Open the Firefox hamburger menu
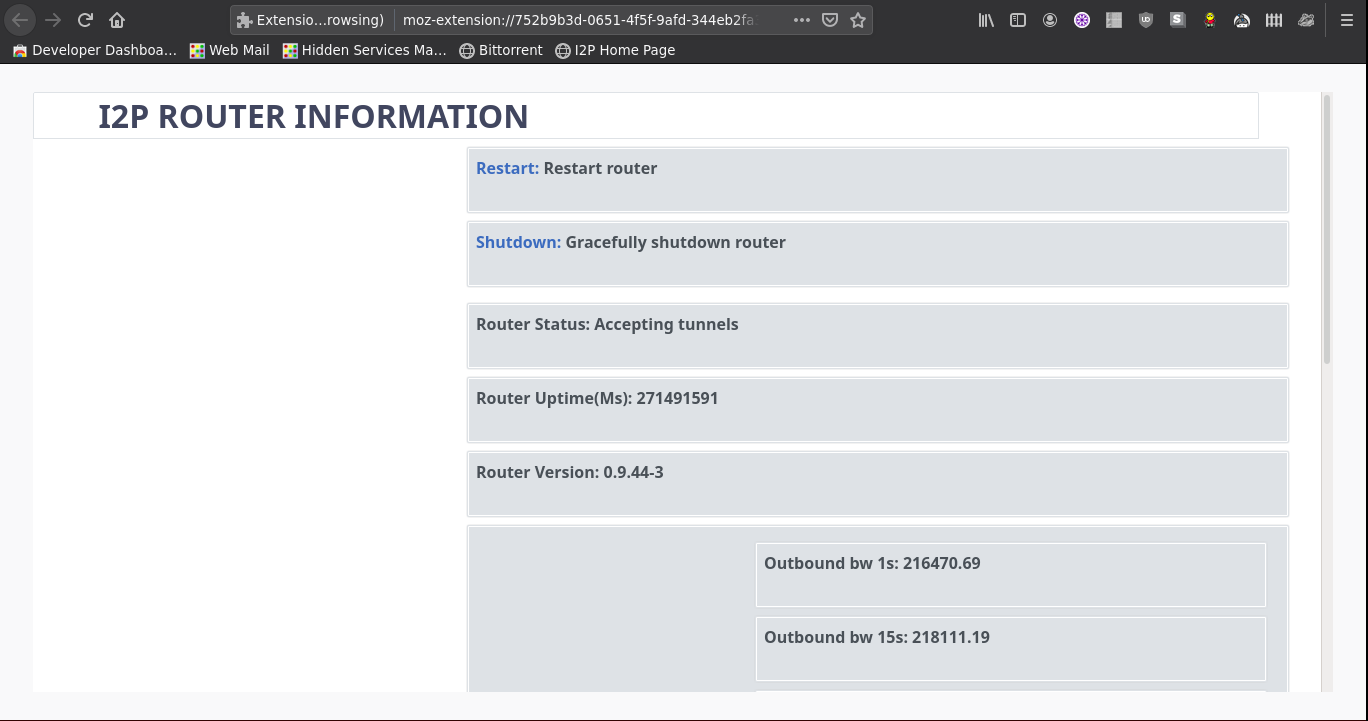Image resolution: width=1368 pixels, height=721 pixels. tap(1347, 20)
